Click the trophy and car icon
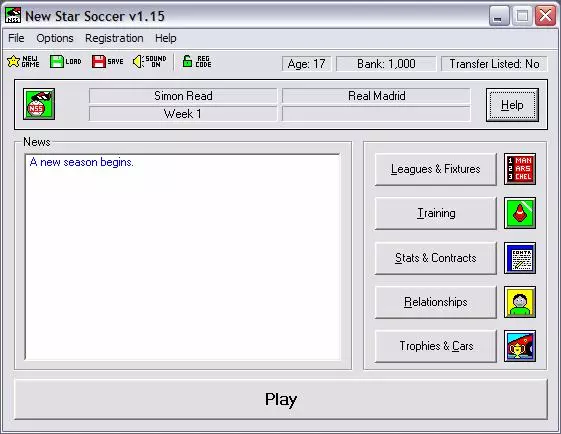The height and width of the screenshot is (434, 561). click(x=520, y=346)
